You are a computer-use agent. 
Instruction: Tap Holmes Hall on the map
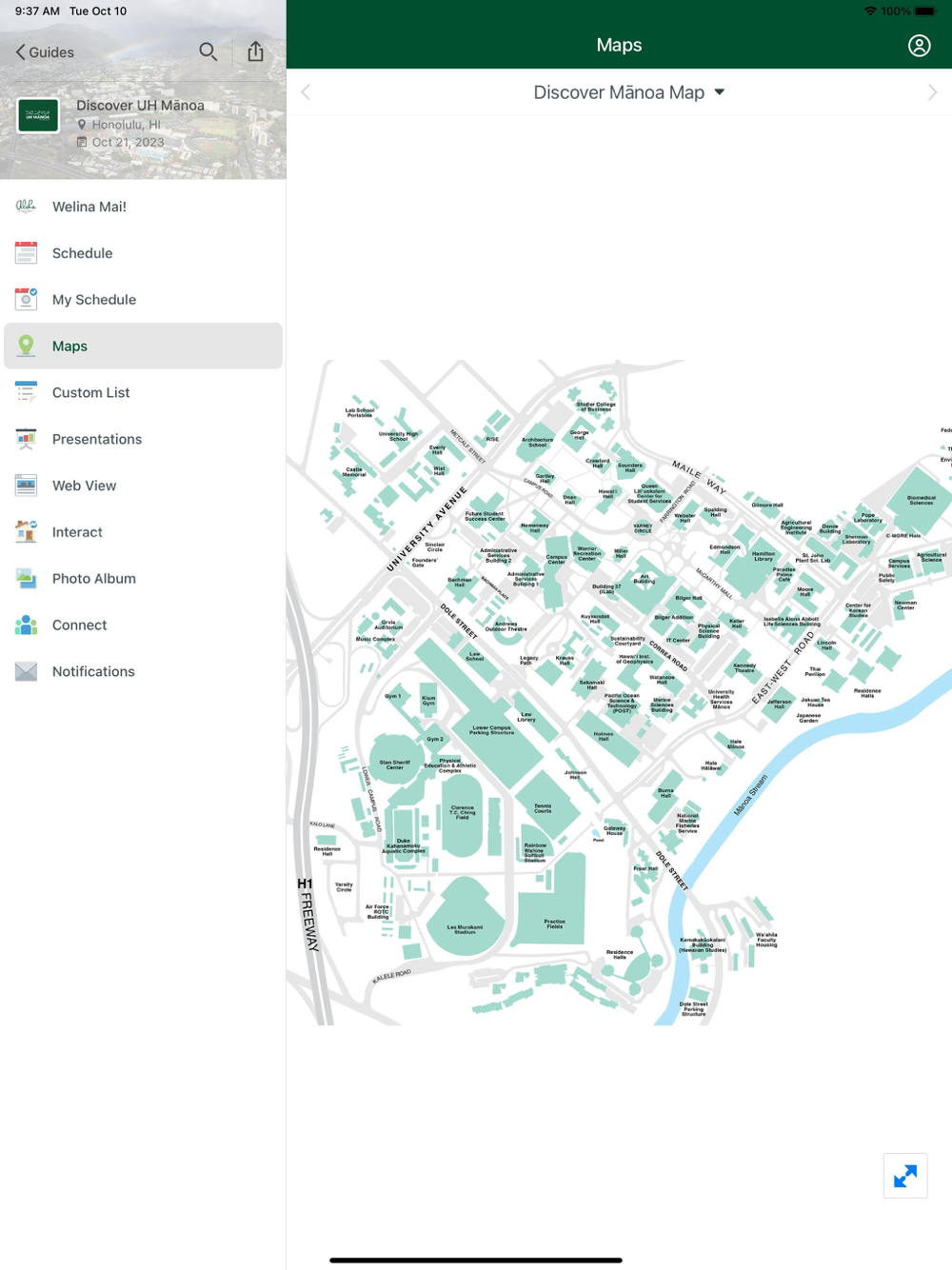point(603,736)
